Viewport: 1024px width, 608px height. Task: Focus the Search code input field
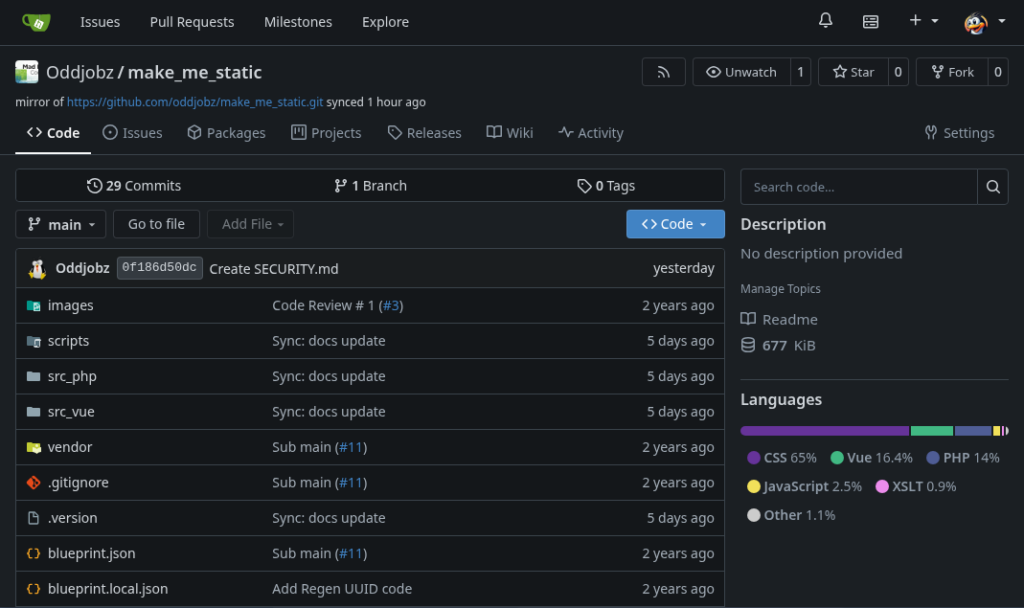tap(858, 187)
